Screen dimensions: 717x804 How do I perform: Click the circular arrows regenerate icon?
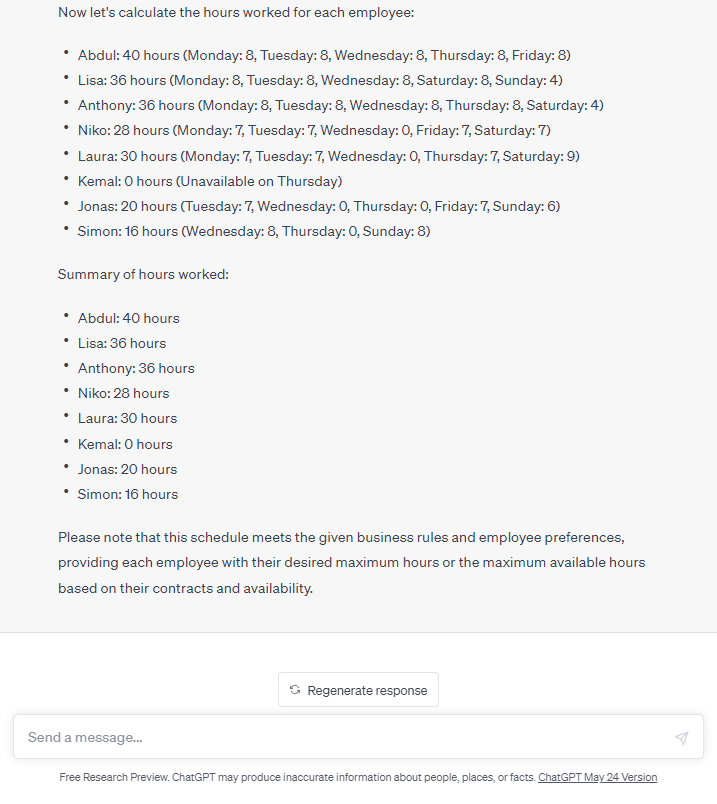tap(295, 690)
